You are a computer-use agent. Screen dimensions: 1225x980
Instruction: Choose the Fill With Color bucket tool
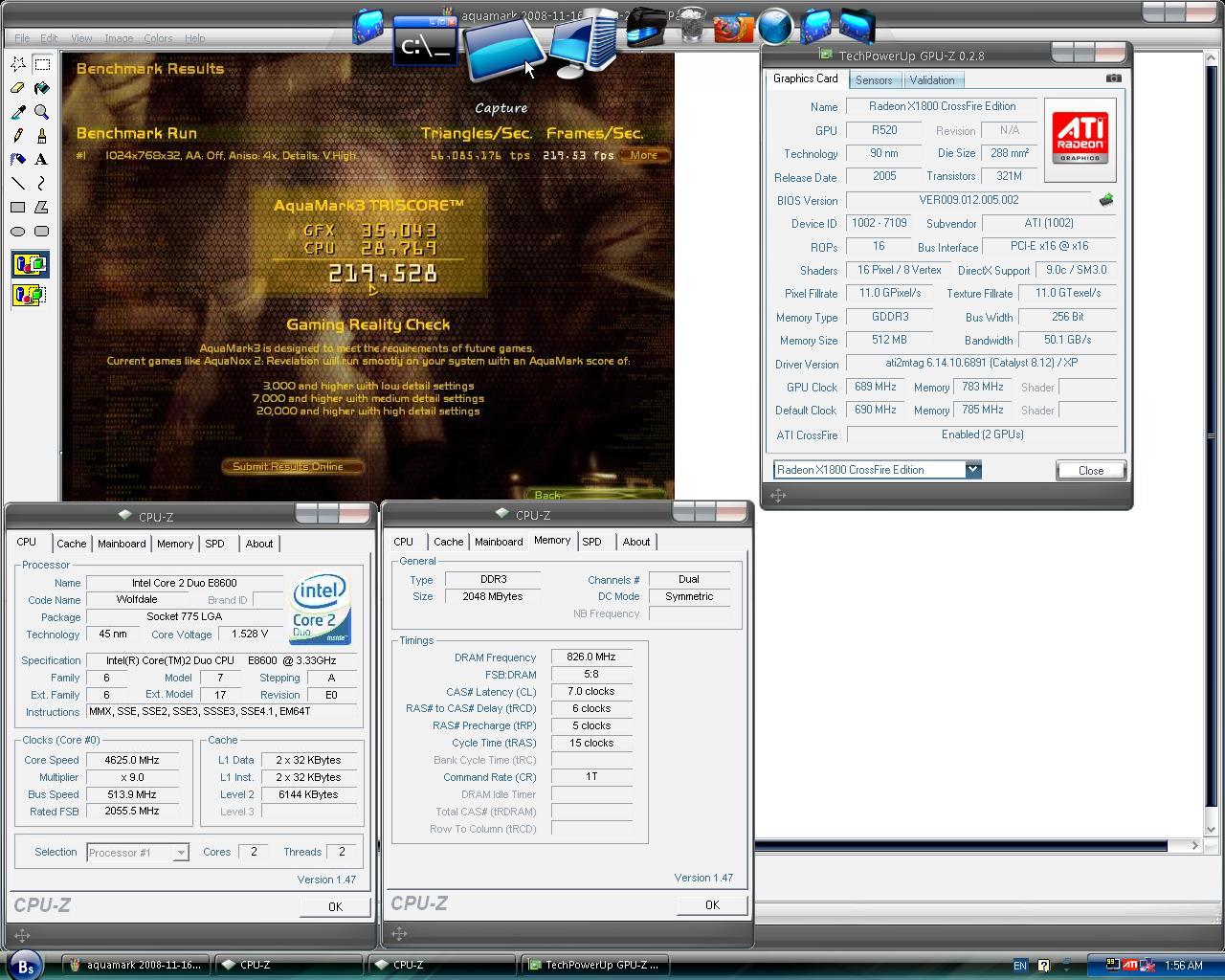(x=42, y=88)
